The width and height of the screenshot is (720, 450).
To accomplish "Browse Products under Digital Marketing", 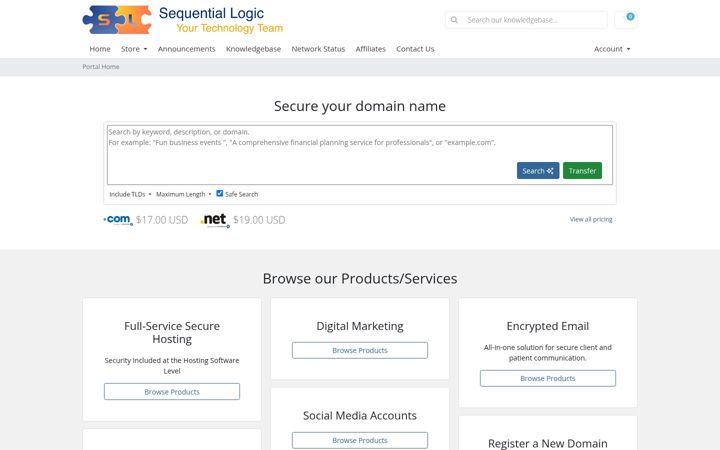I will coord(360,350).
